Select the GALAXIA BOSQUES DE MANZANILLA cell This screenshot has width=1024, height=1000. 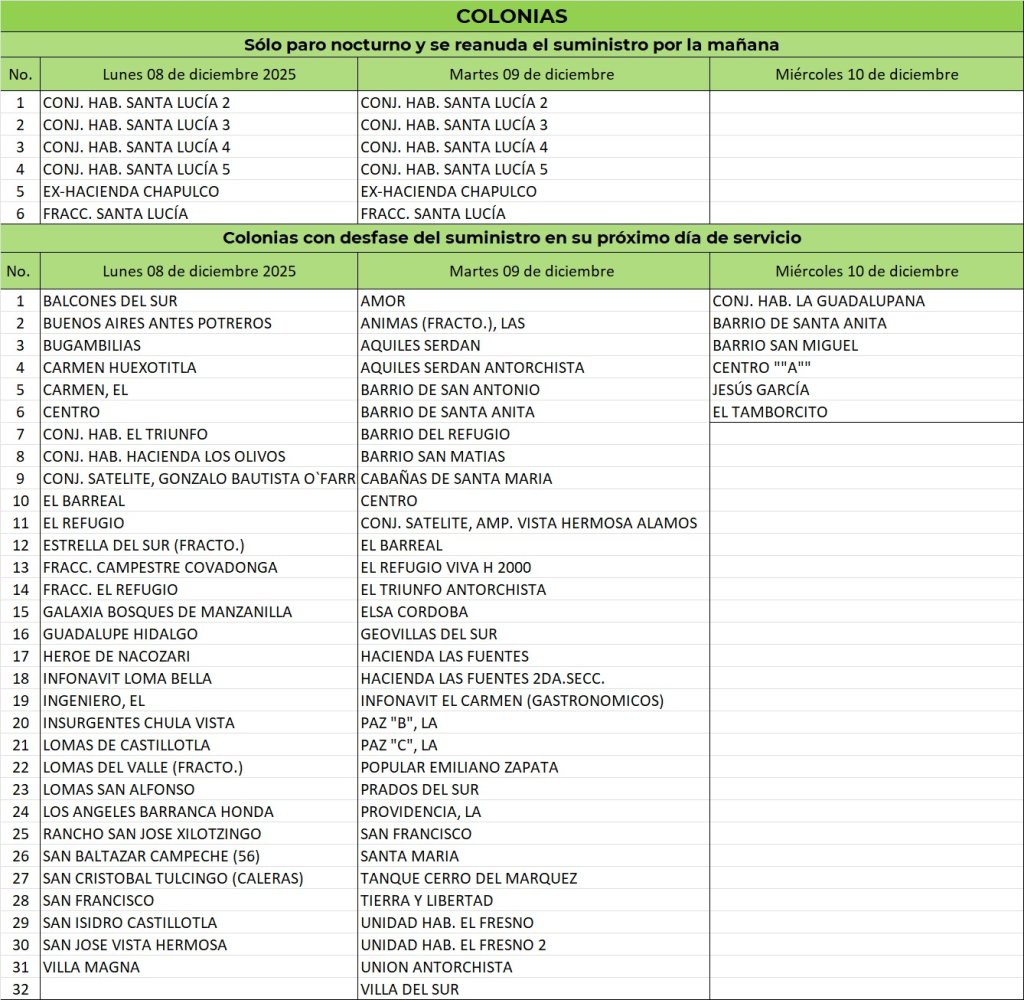tap(167, 611)
